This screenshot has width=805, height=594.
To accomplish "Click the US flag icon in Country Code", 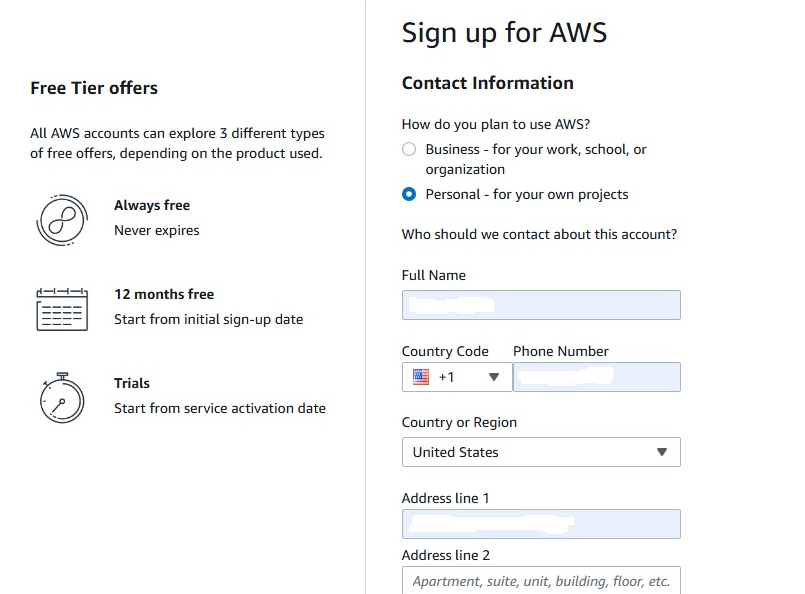I will click(x=421, y=377).
